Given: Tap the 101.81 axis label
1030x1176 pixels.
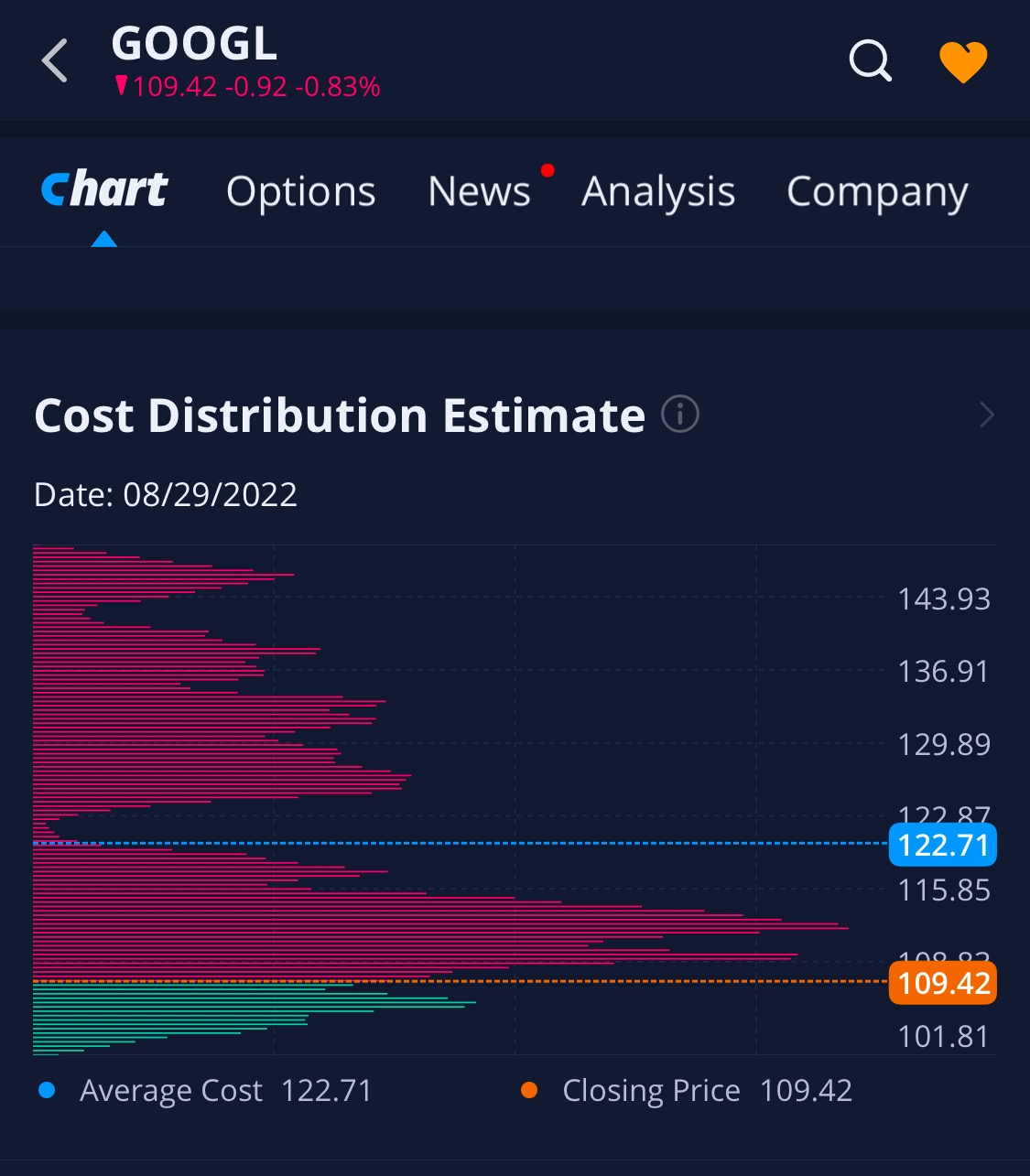Looking at the screenshot, I should tap(944, 1036).
